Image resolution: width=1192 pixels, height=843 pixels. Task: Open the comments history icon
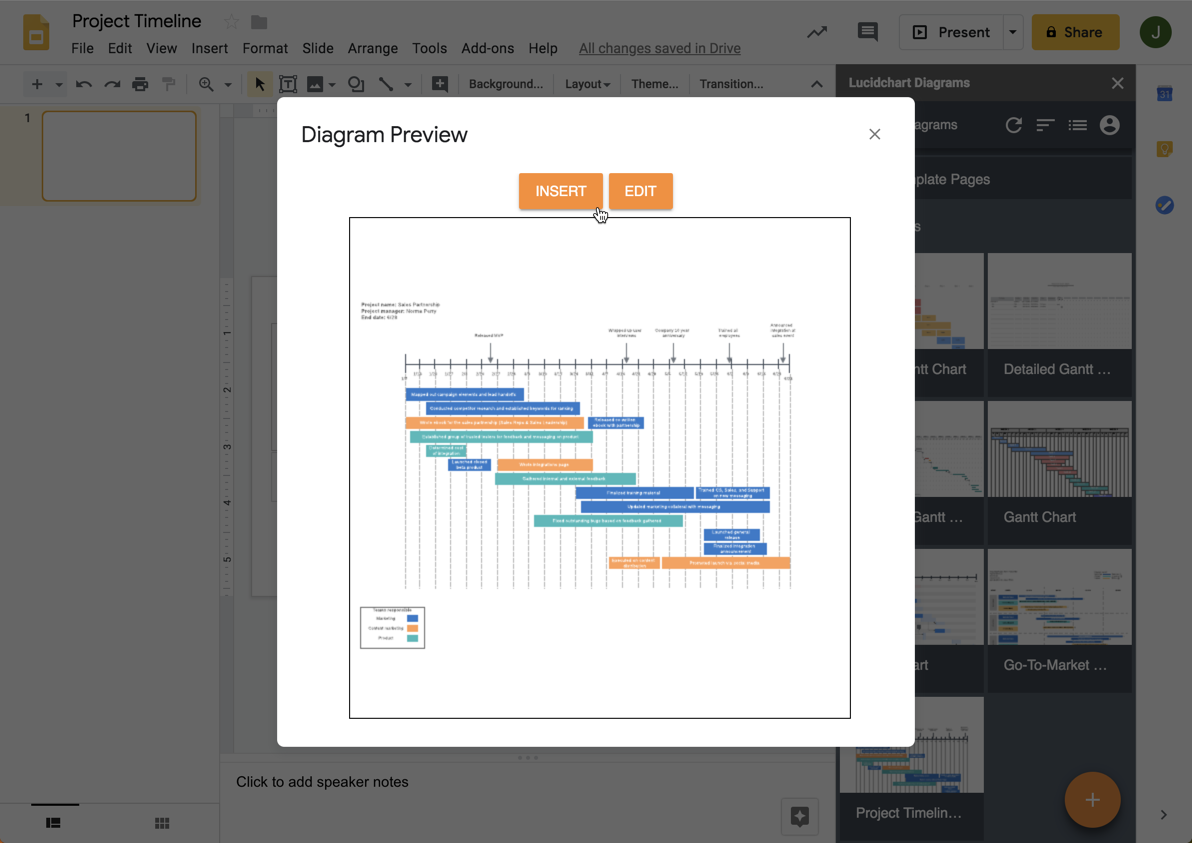(867, 32)
